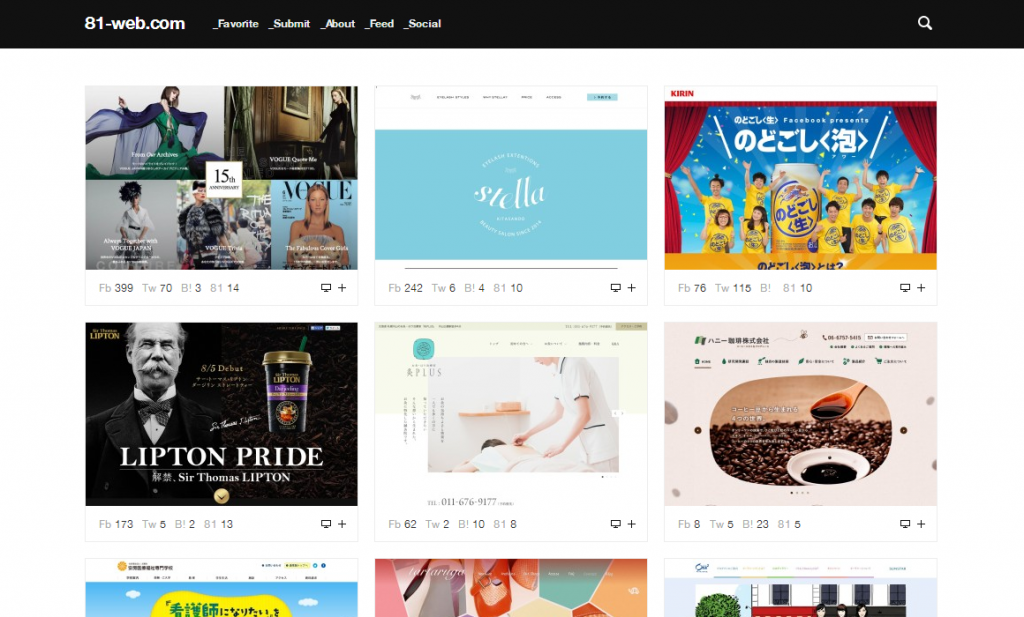Open the Vogue Japan 15th anniversary thumbnail
The height and width of the screenshot is (617, 1024).
coord(221,178)
